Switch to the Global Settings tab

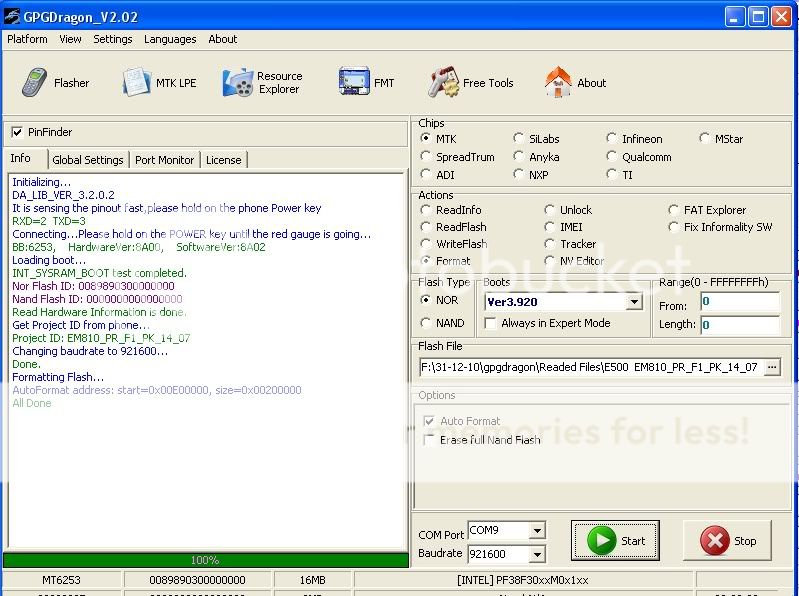tap(88, 160)
